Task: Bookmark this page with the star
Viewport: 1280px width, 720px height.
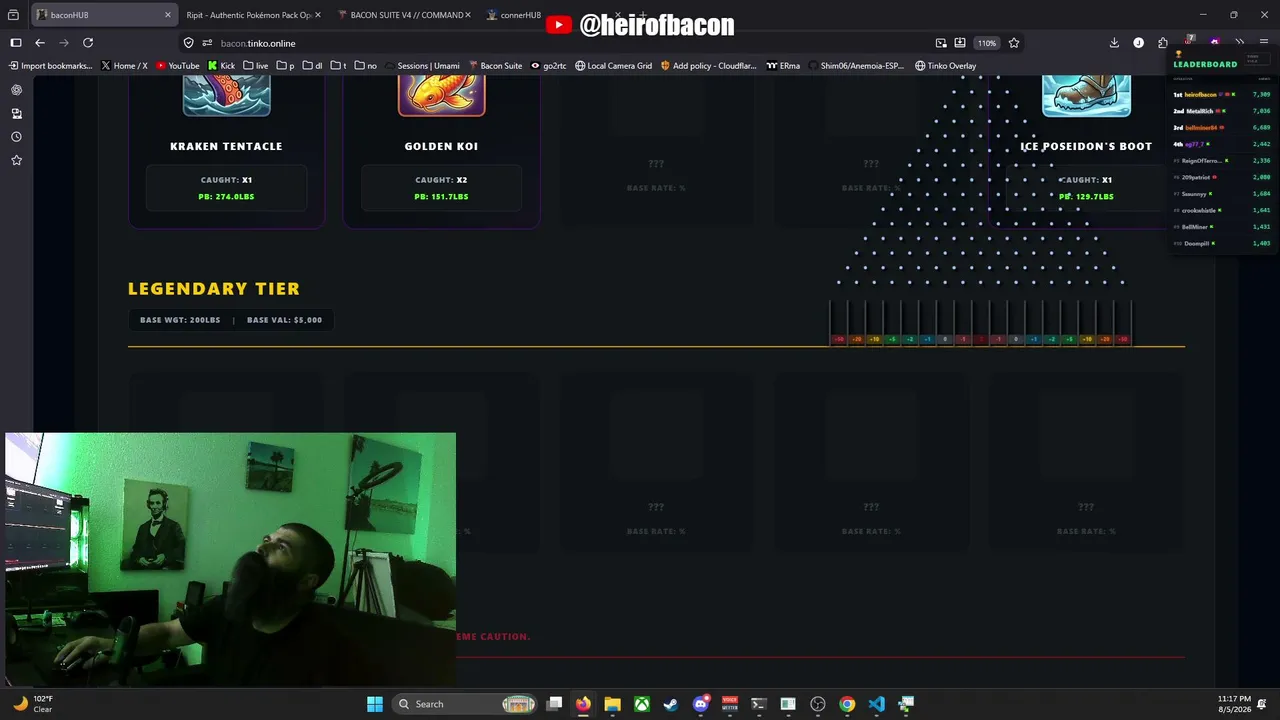Action: coord(1014,43)
